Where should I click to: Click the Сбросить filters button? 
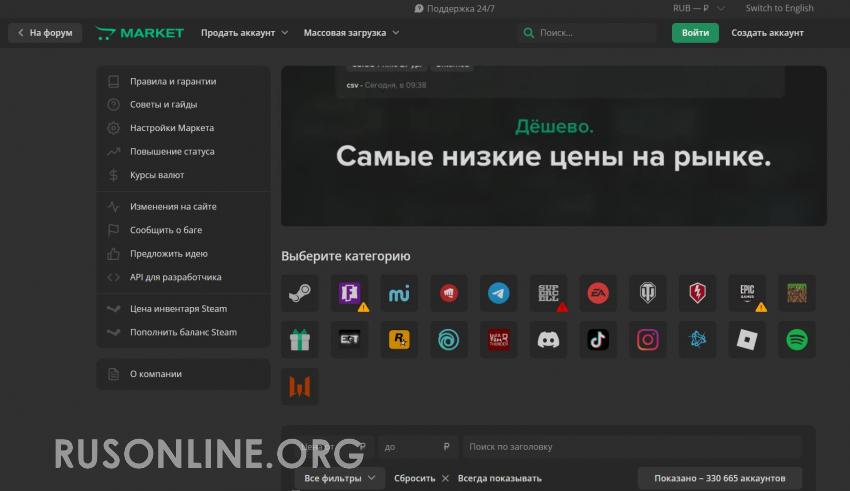click(x=421, y=478)
